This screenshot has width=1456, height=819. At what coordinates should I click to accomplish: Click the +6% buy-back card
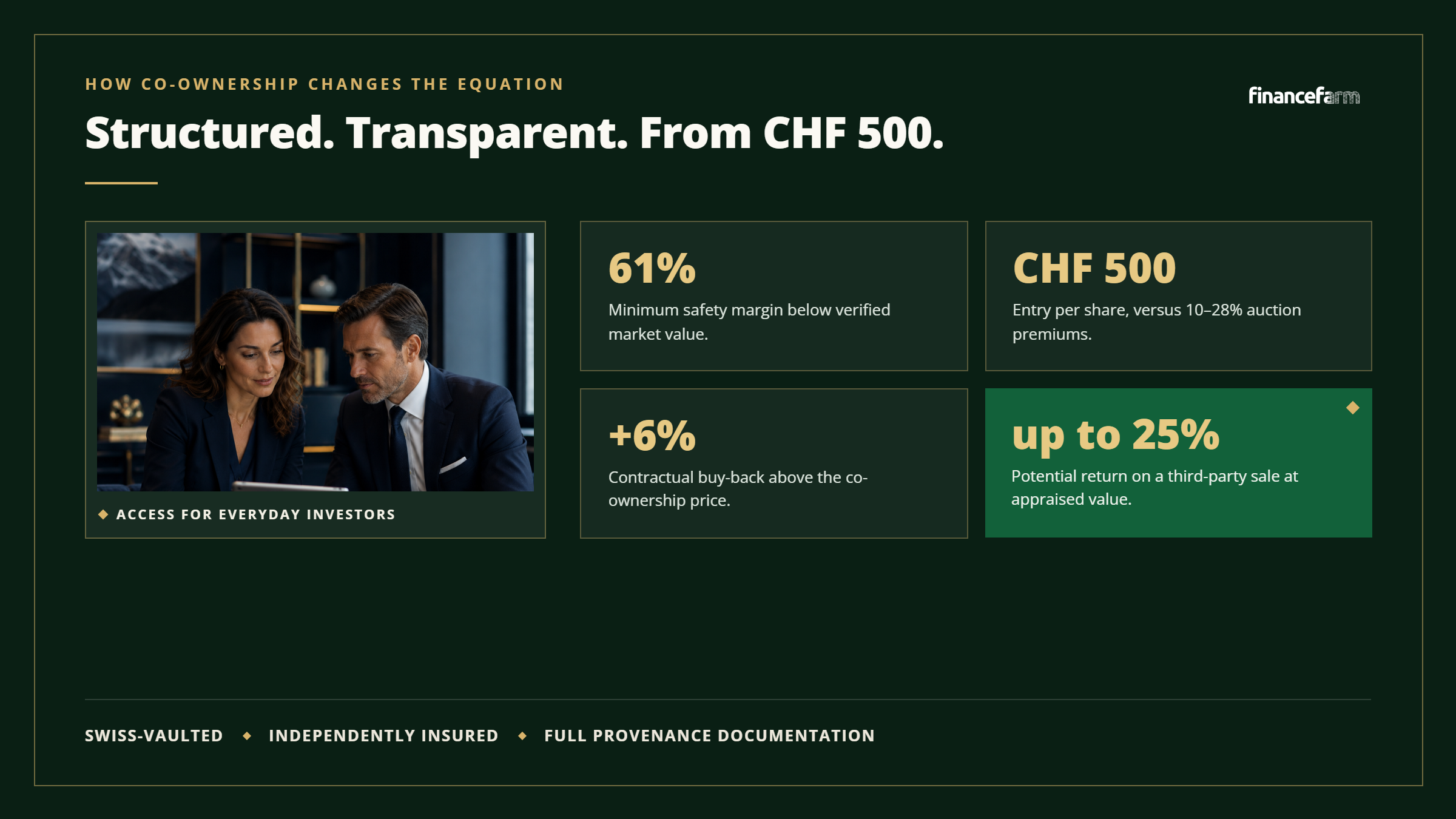pos(774,463)
